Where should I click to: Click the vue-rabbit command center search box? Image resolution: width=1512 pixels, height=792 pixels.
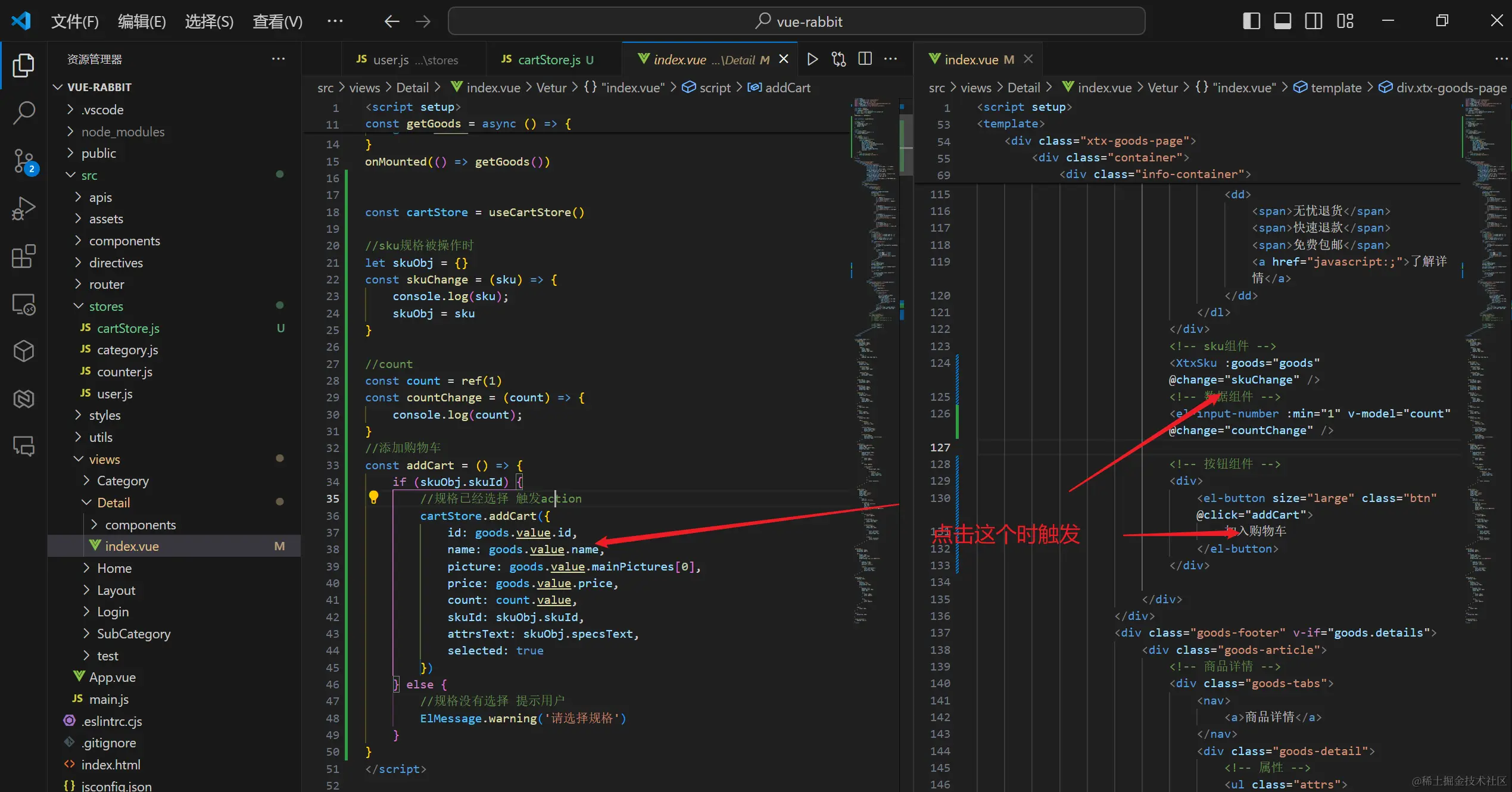797,21
